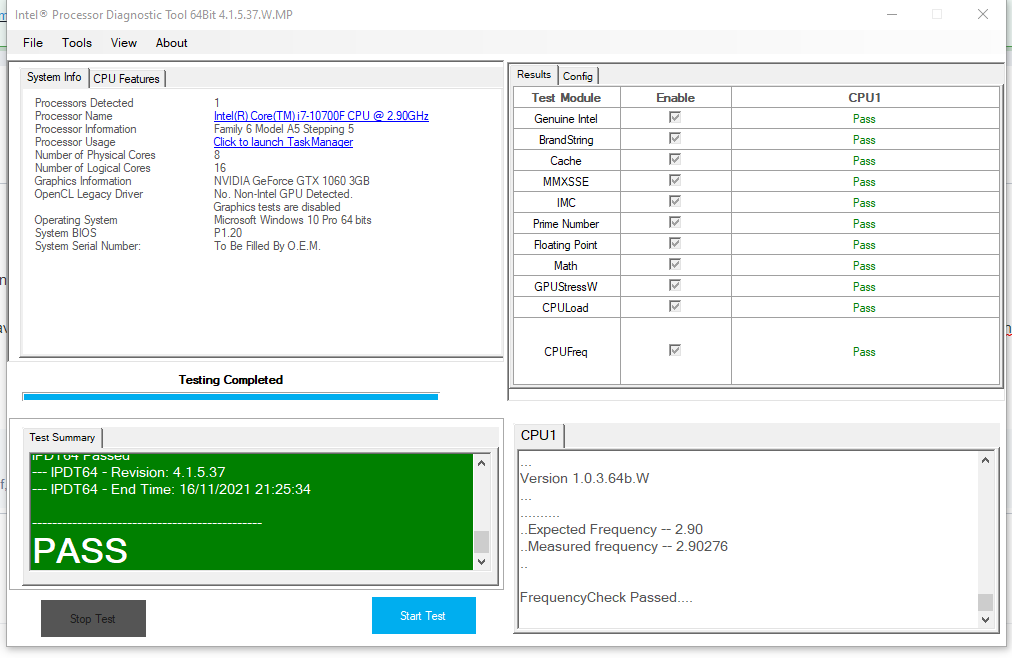
Task: Switch to the CPU Features tab
Action: [x=126, y=79]
